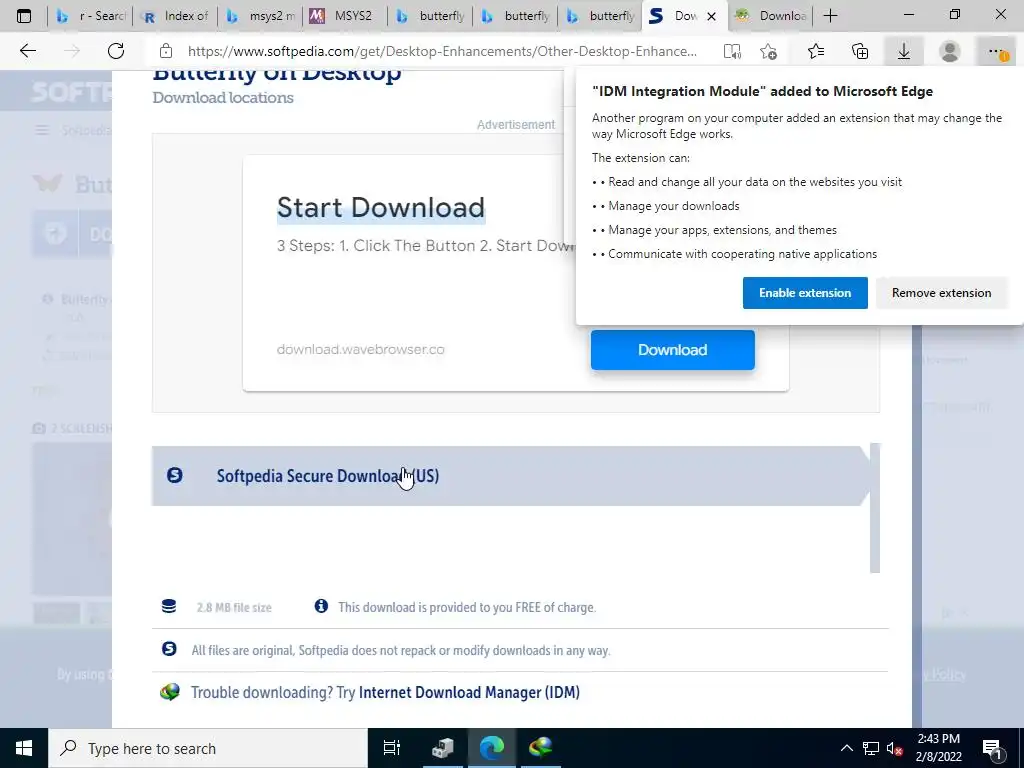The width and height of the screenshot is (1024, 768).
Task: Click the muted volume tray icon
Action: point(895,748)
